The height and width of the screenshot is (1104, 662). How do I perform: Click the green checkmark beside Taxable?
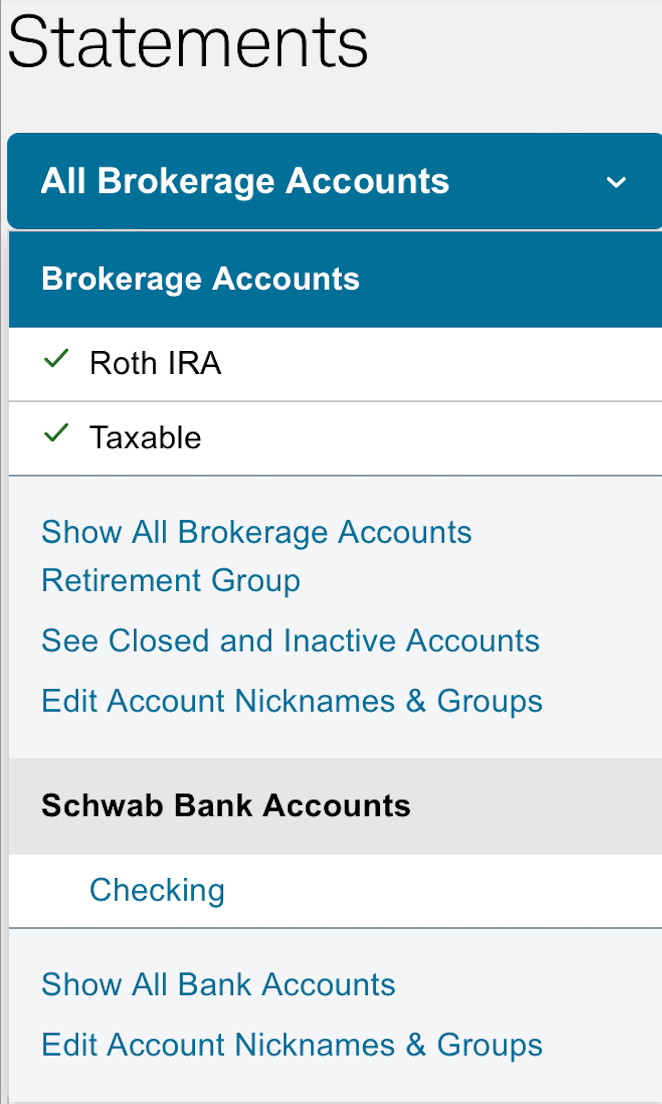pyautogui.click(x=57, y=435)
